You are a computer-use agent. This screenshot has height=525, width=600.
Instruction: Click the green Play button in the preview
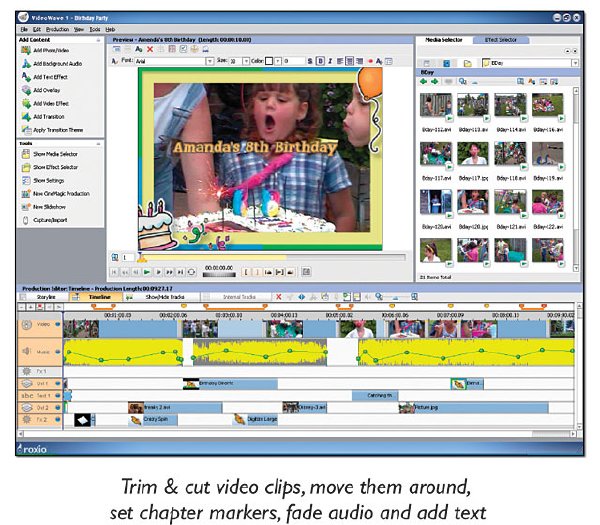pos(147,272)
